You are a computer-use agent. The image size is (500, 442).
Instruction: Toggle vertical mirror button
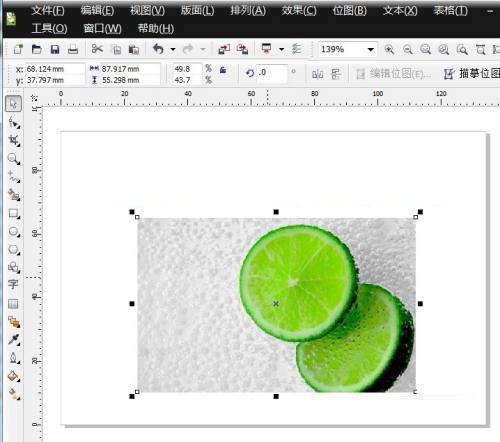[x=336, y=74]
